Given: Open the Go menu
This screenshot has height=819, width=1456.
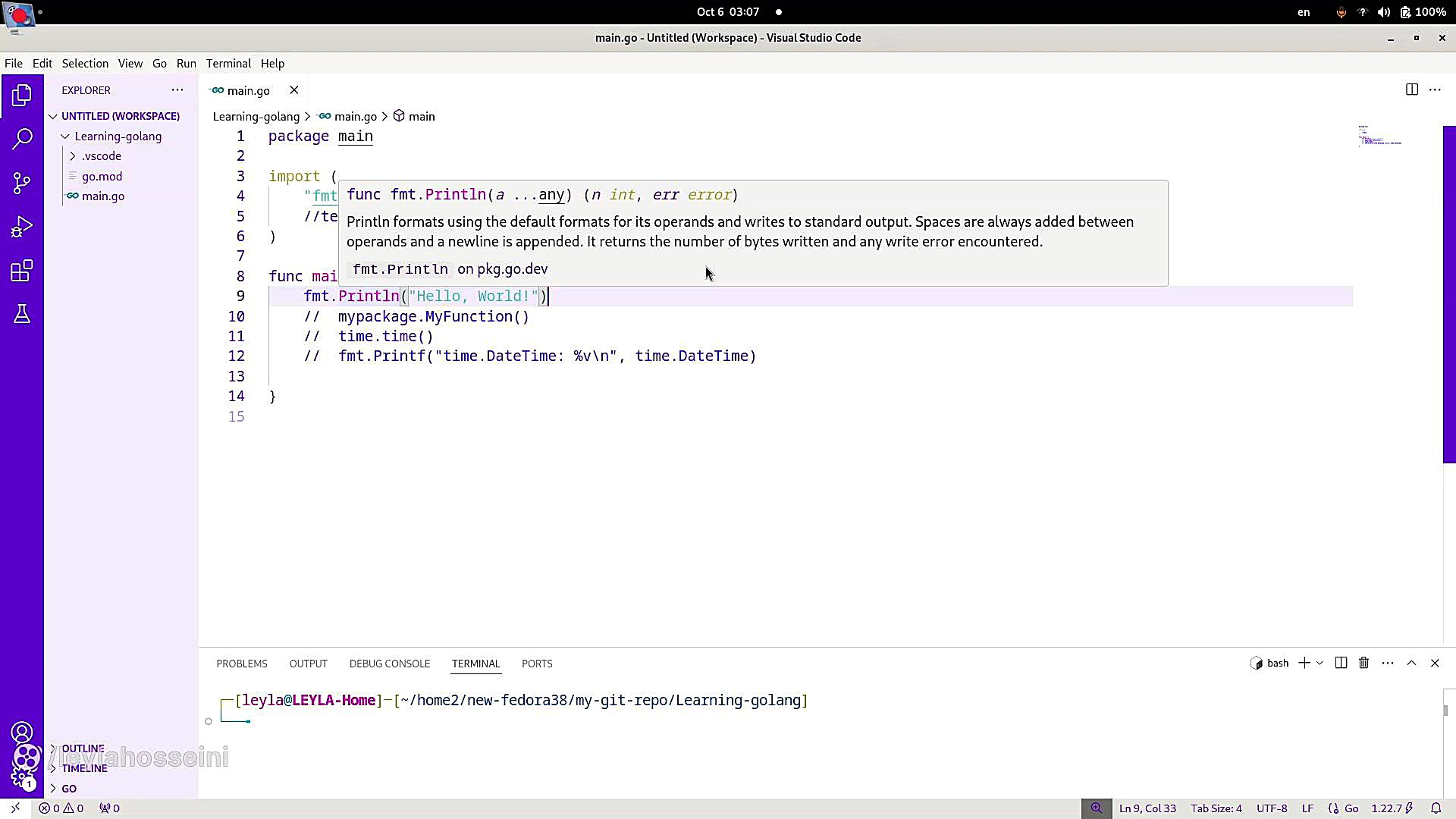Looking at the screenshot, I should click(x=159, y=64).
